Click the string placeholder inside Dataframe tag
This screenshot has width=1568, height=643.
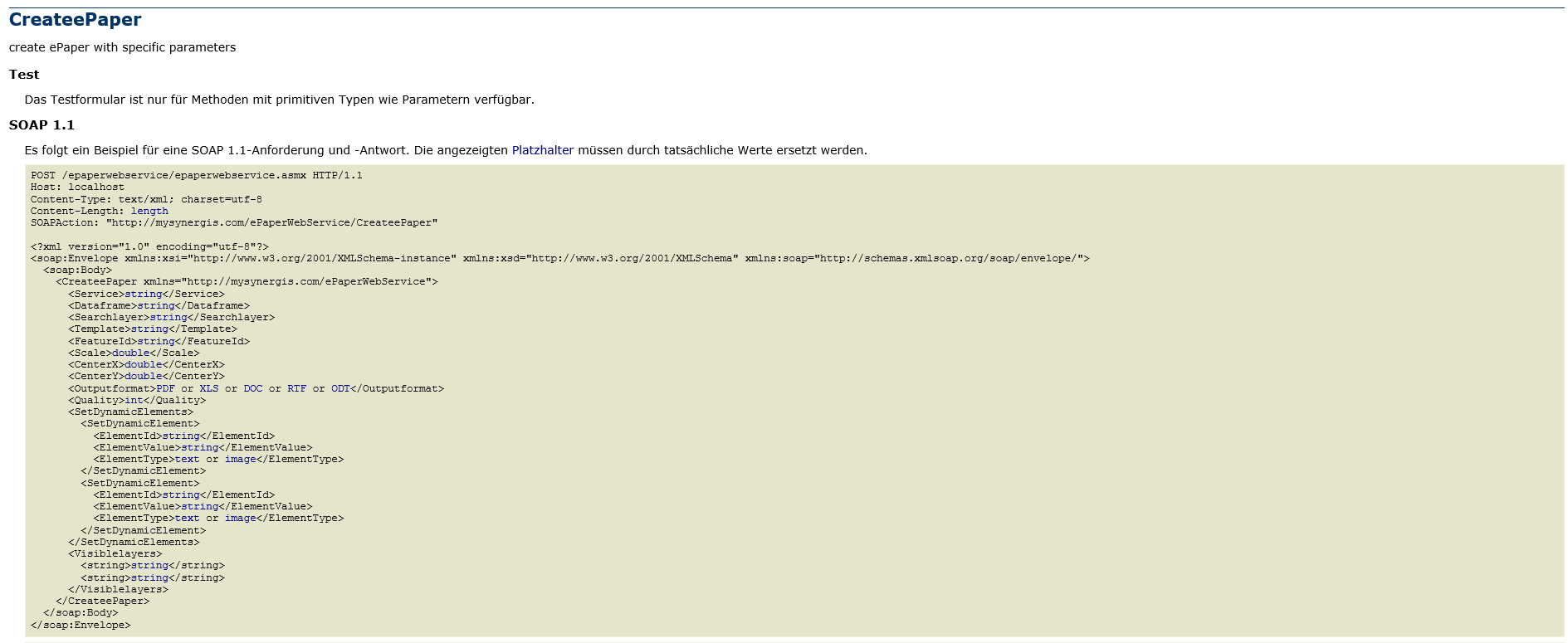[x=156, y=305]
